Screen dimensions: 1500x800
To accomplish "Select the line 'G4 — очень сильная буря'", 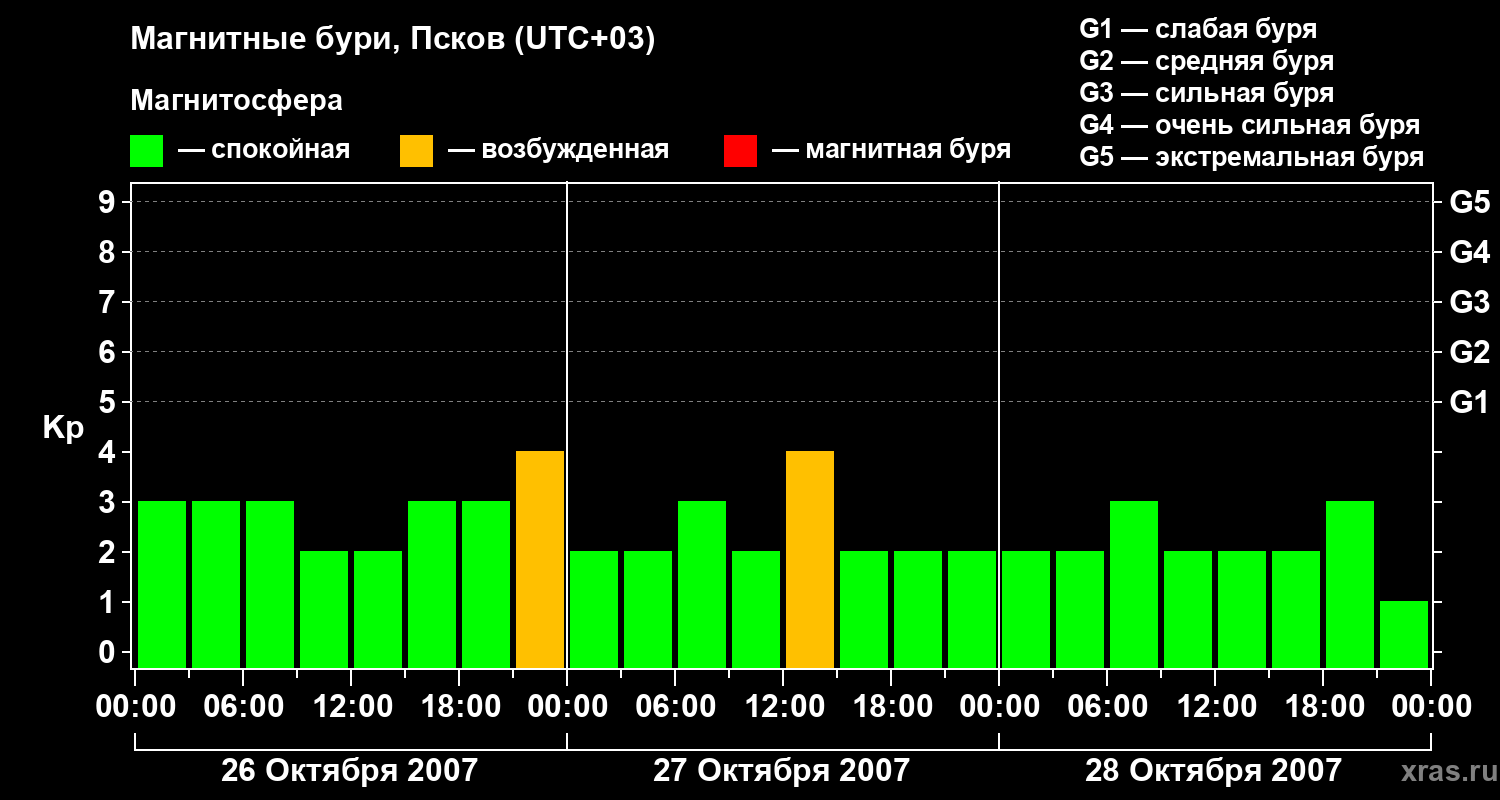I will click(x=1249, y=125).
